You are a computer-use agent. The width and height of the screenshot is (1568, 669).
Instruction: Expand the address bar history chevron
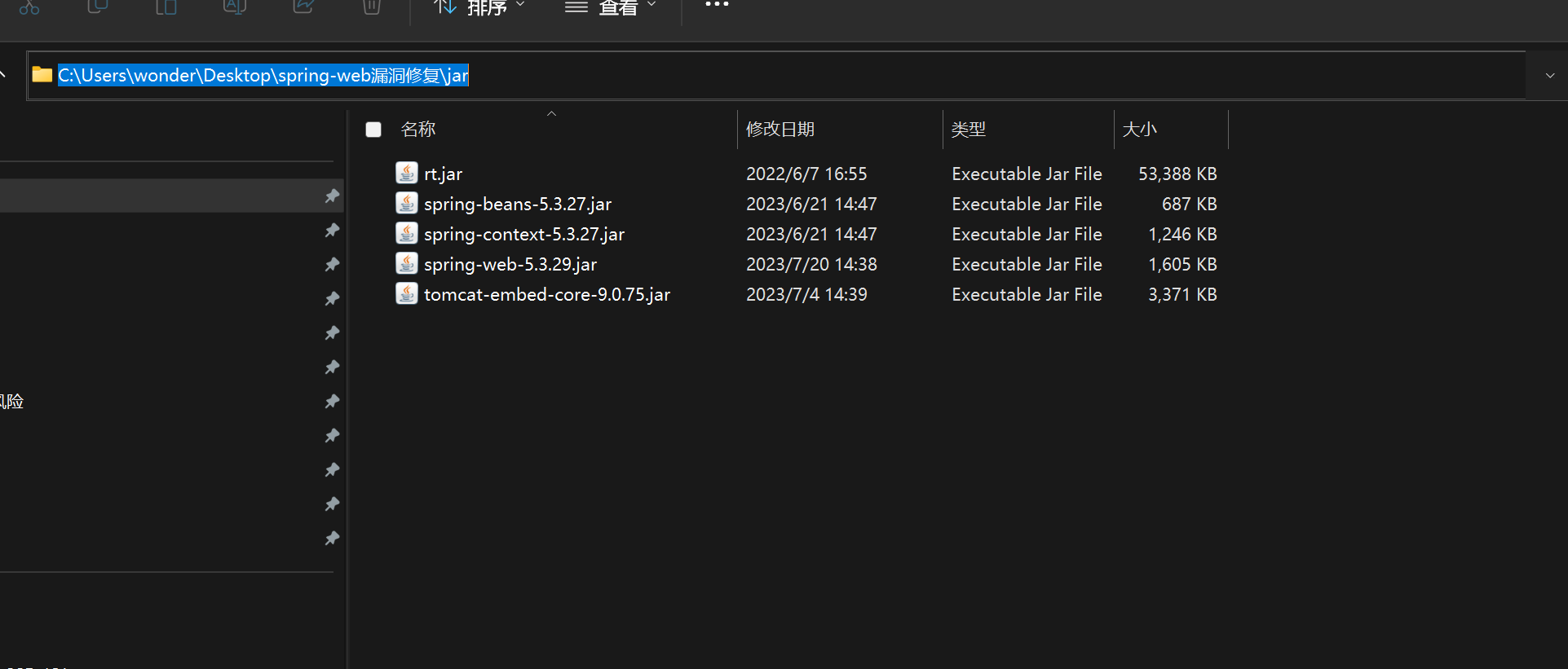tap(1549, 76)
